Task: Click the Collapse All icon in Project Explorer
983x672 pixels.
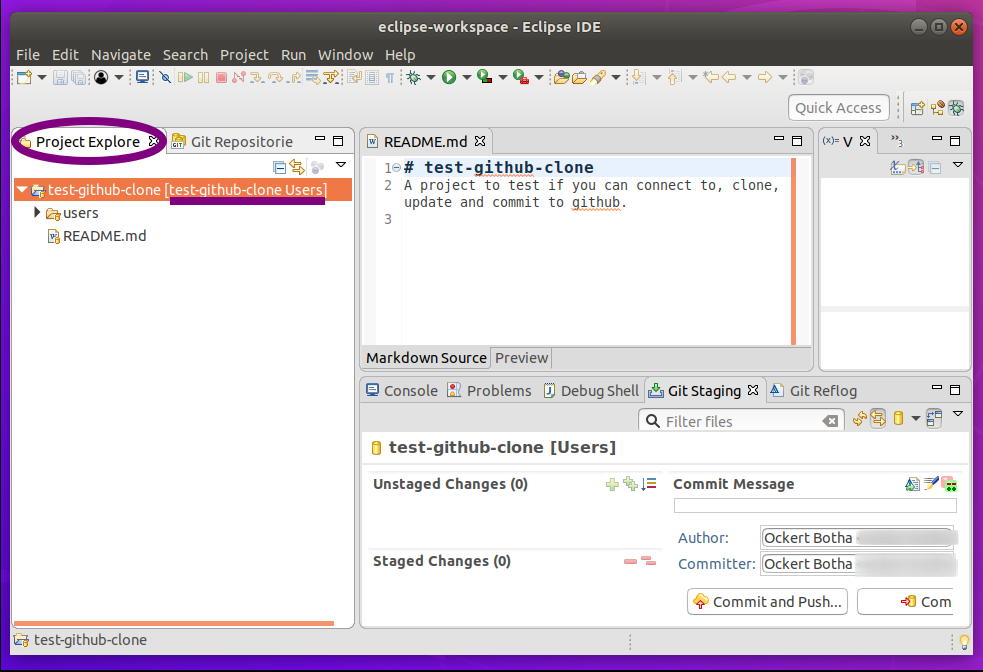Action: (x=280, y=167)
